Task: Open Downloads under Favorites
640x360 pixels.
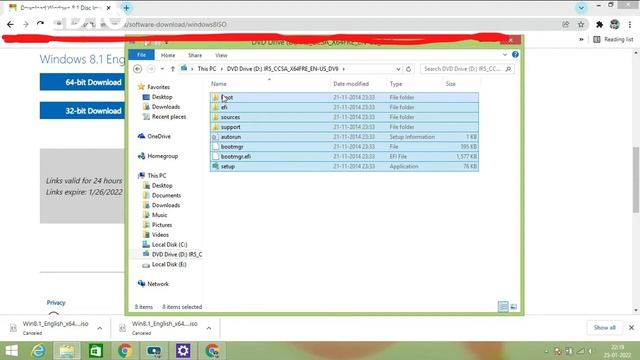Action: (161, 107)
